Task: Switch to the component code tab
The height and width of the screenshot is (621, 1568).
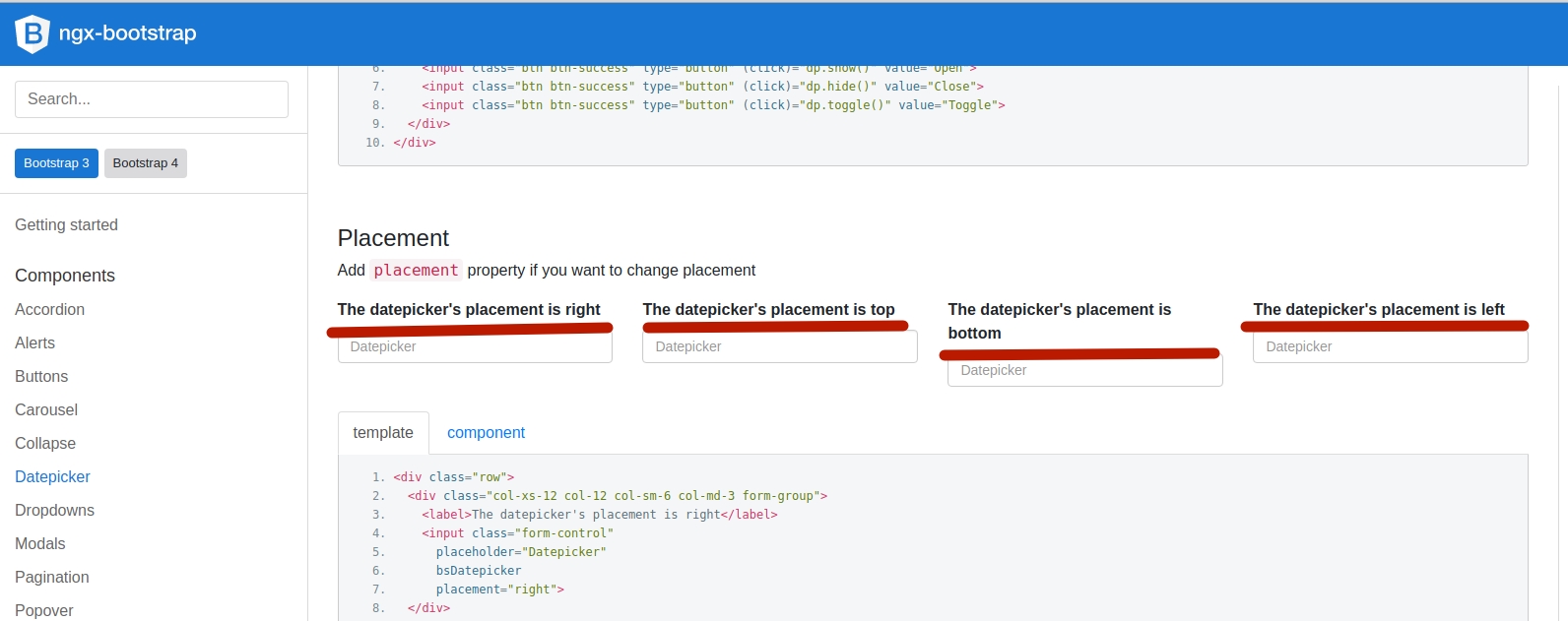Action: click(x=486, y=433)
